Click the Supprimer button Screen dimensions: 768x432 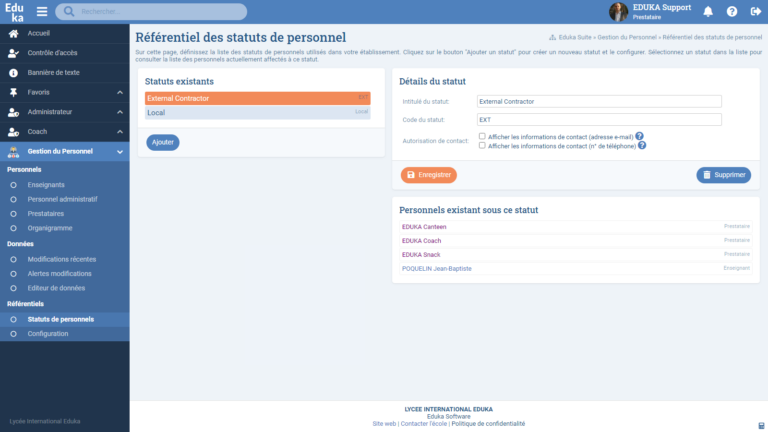pos(723,175)
